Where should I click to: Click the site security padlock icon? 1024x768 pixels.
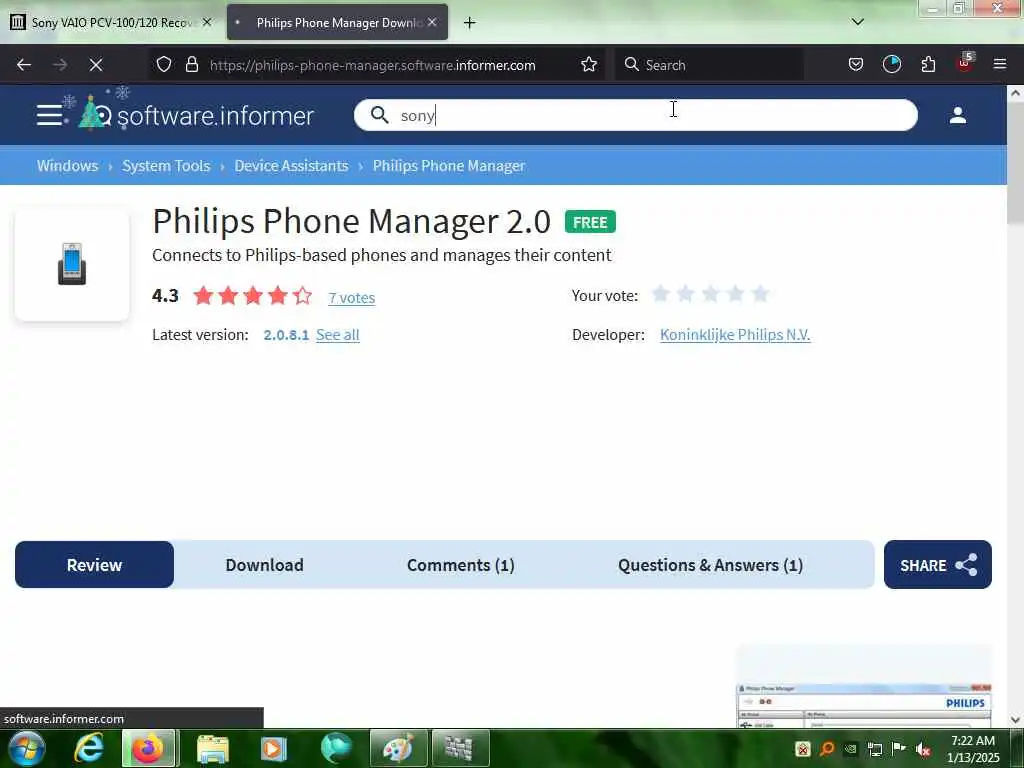191,65
